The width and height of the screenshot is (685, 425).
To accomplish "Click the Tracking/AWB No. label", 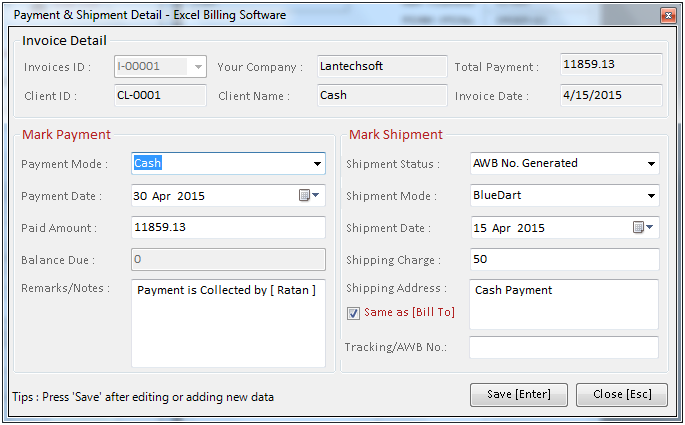I will point(396,347).
